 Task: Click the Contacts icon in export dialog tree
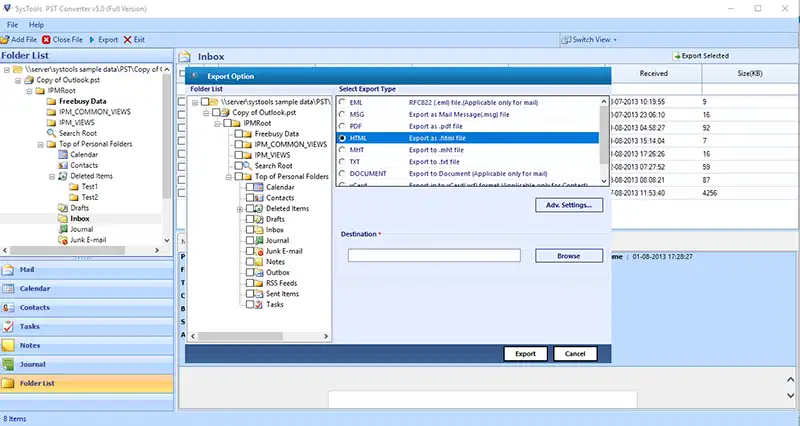pyautogui.click(x=259, y=198)
